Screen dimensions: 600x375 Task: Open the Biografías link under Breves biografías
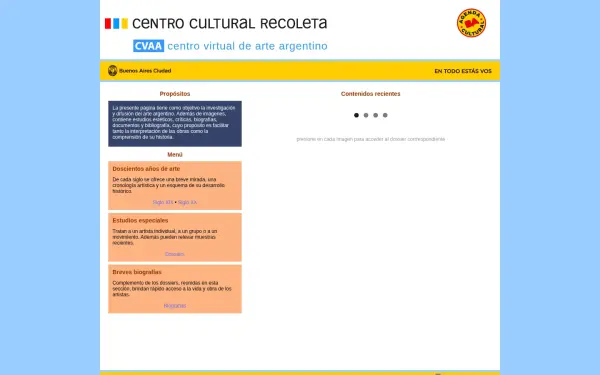(x=175, y=306)
